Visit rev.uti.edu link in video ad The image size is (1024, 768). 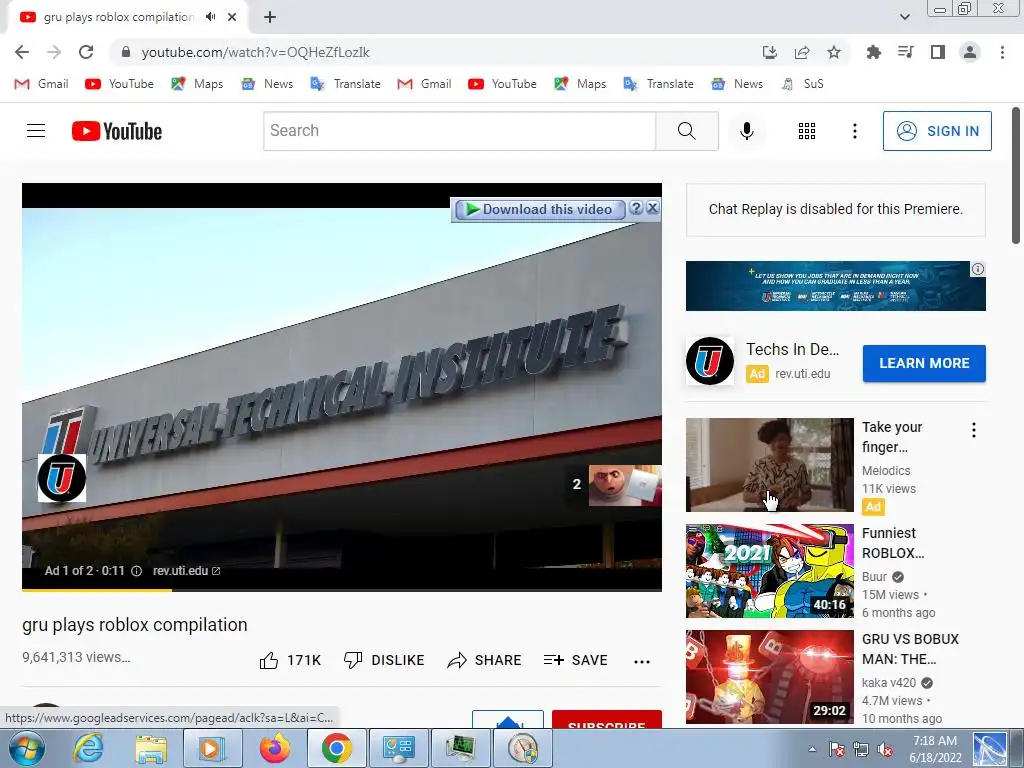point(186,571)
